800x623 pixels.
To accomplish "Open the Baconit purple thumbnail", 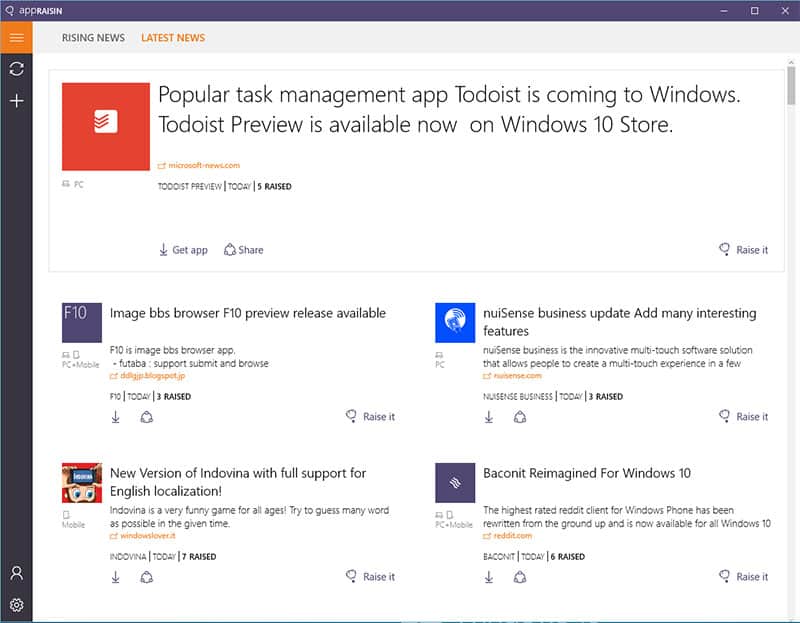I will coord(455,483).
